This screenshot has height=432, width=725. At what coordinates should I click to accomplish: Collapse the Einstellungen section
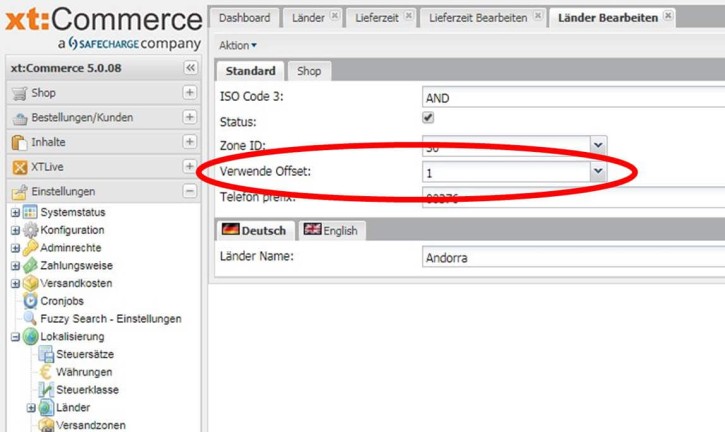click(190, 191)
